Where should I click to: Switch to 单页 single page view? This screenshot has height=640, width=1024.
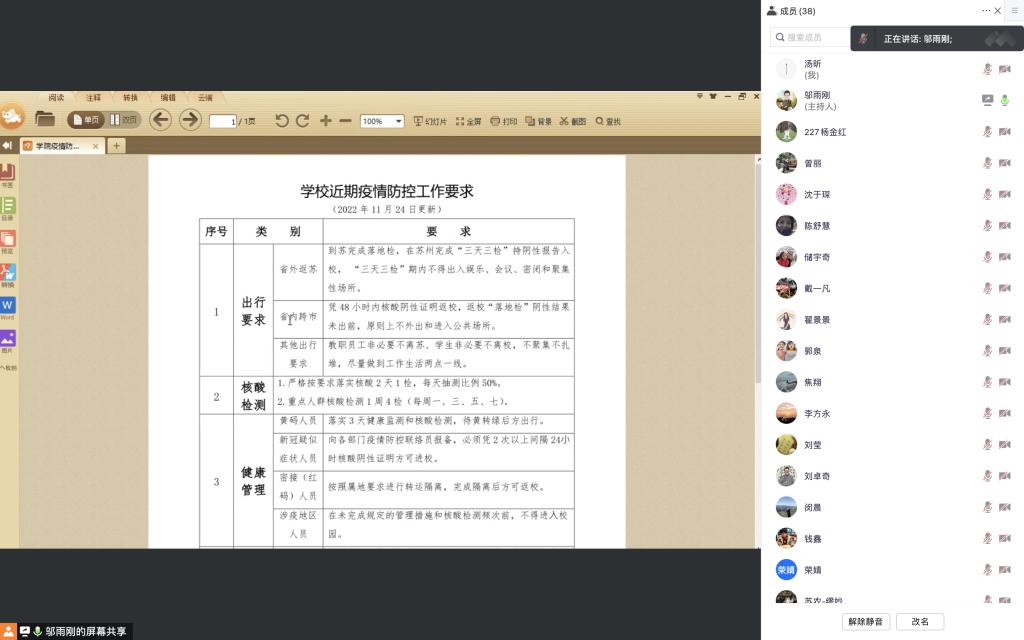tap(86, 120)
